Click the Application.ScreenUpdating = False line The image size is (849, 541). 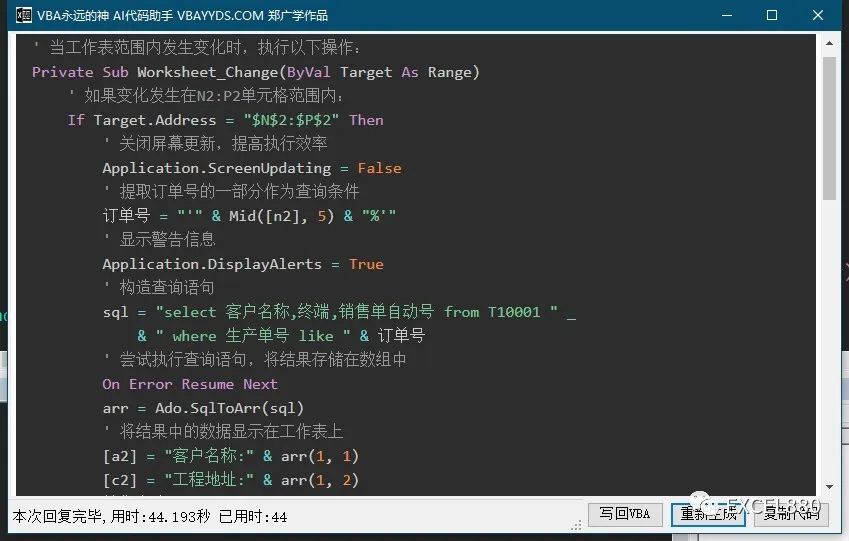(x=252, y=168)
